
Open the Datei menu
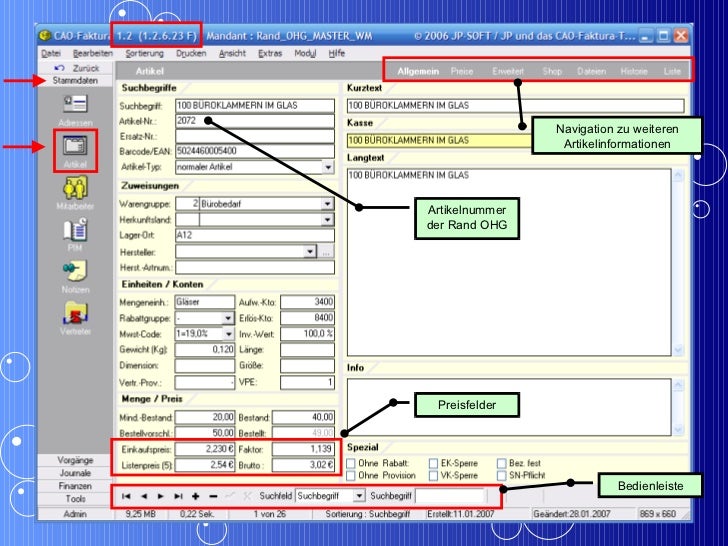[51, 53]
